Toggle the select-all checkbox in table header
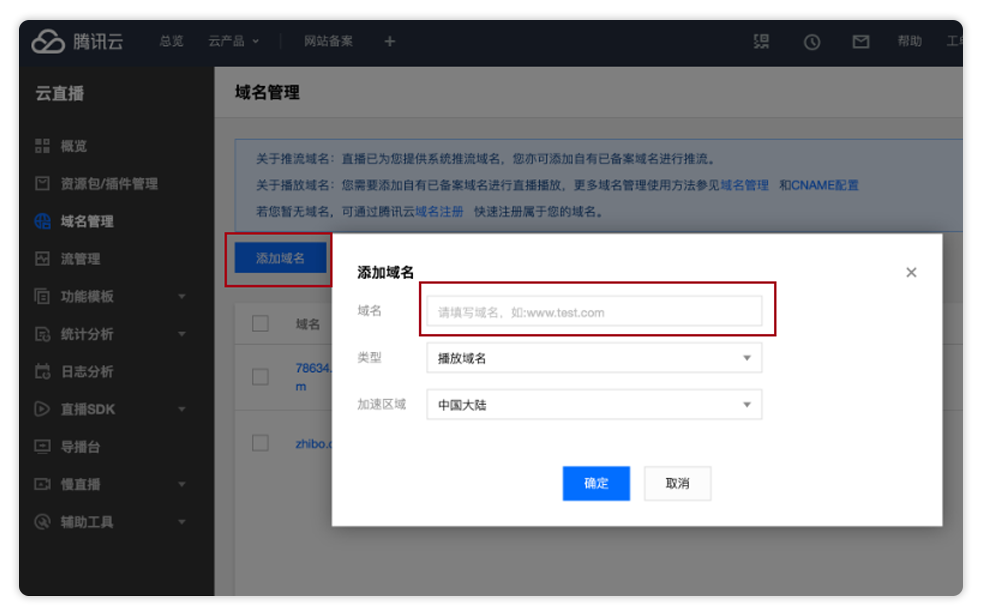 coord(260,324)
